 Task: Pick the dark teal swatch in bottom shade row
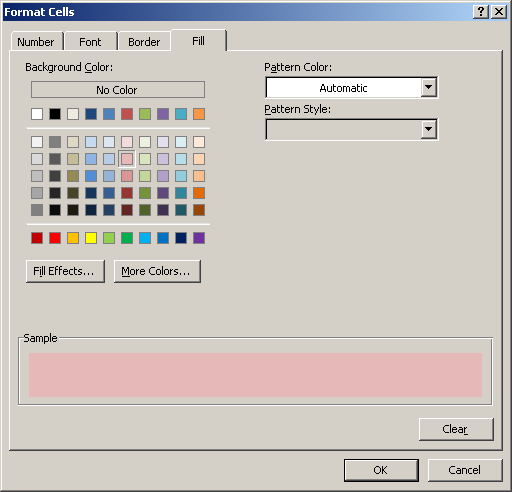click(x=181, y=210)
